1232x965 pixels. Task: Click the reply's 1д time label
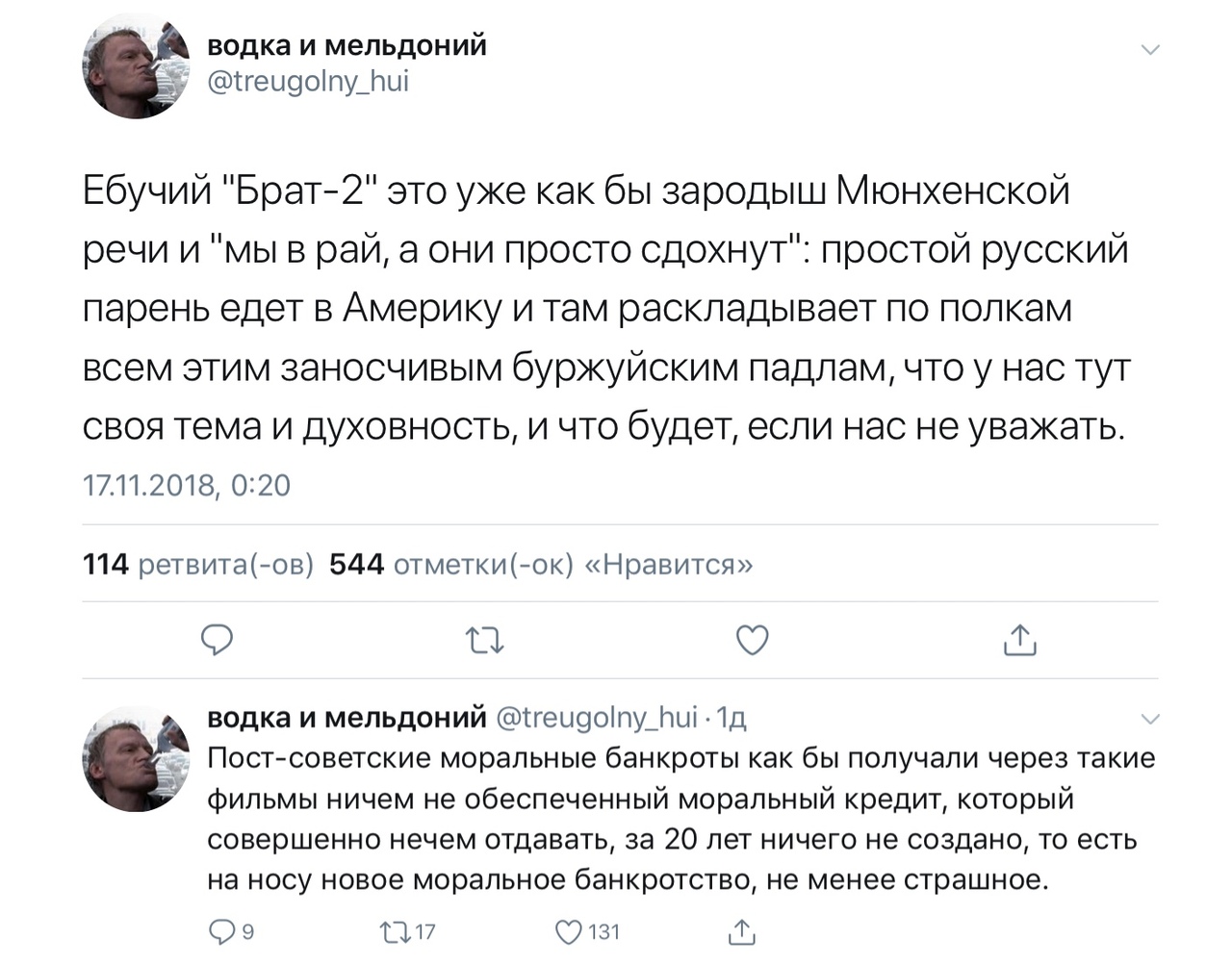732,718
